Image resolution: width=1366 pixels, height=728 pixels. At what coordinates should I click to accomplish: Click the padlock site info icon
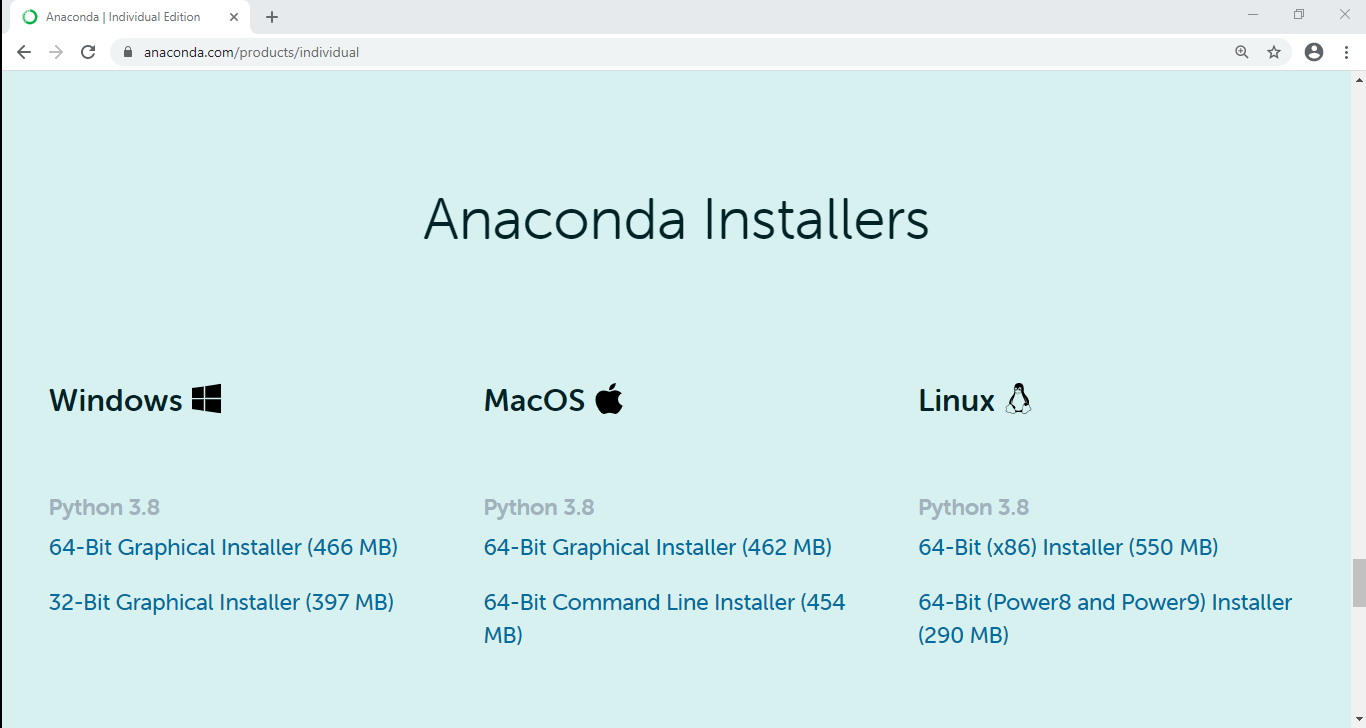[x=127, y=52]
